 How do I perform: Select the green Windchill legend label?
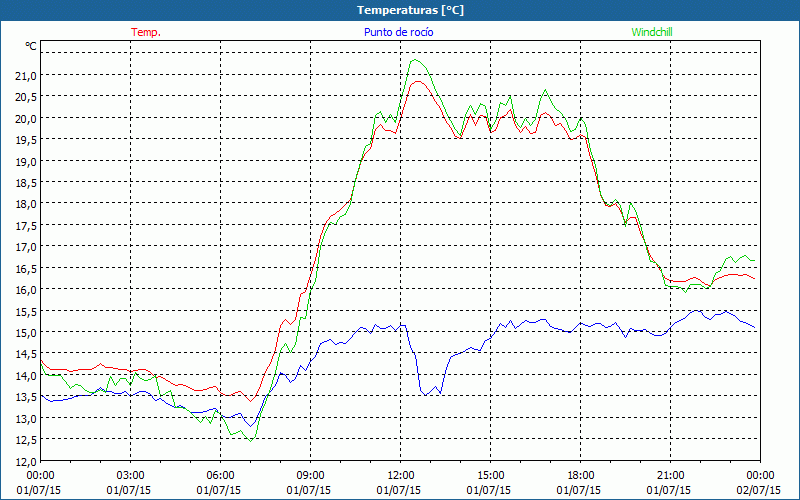point(652,32)
